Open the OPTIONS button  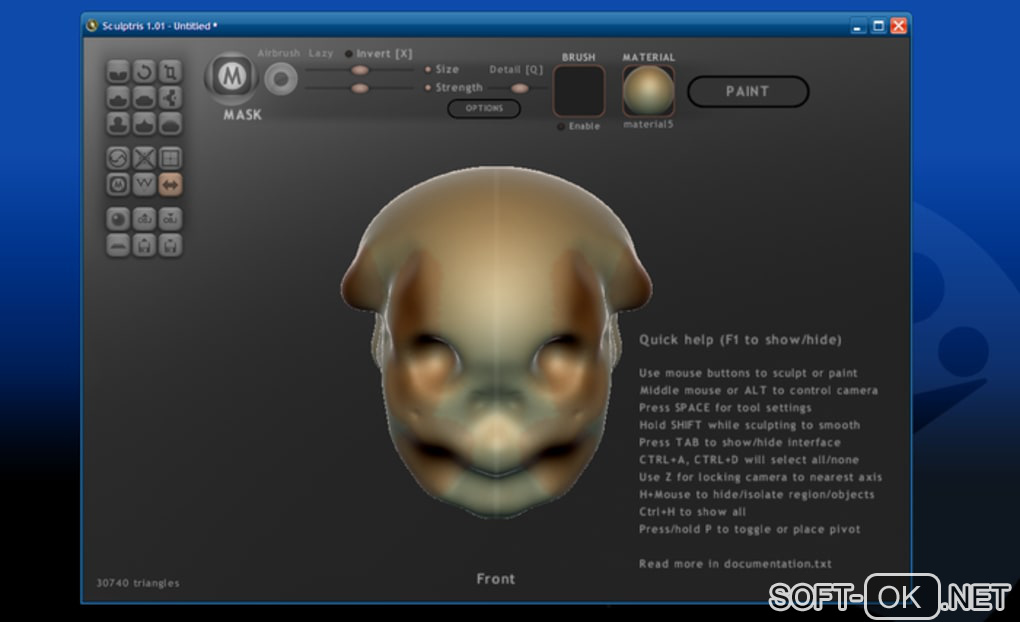click(x=484, y=108)
